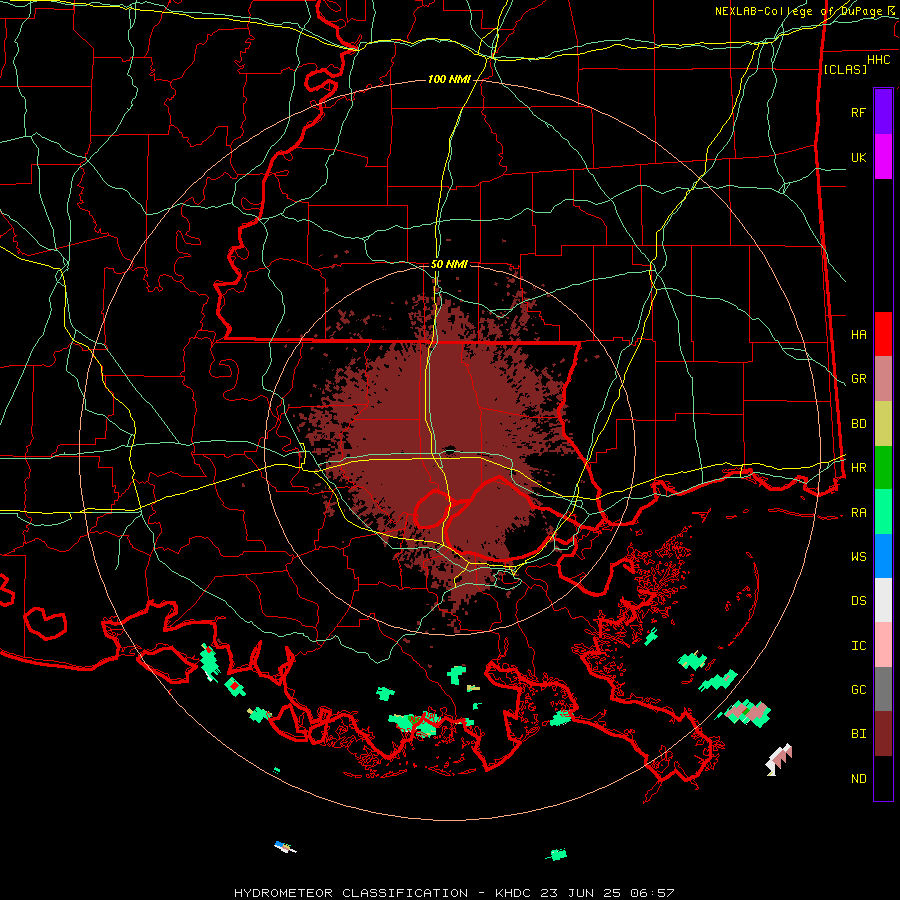
Task: Click the GR legend label
Action: point(858,379)
